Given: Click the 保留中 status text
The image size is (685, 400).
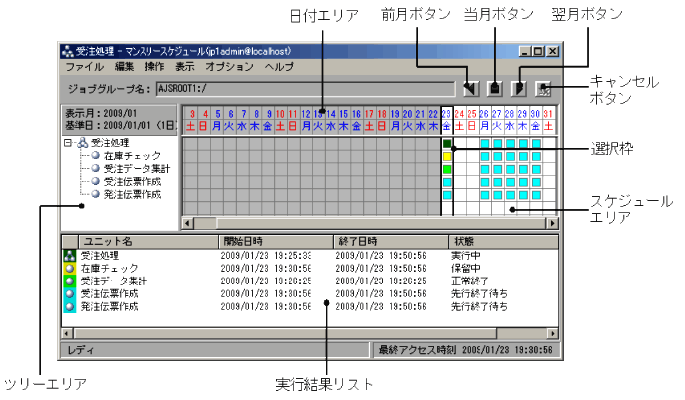Looking at the screenshot, I should (x=466, y=268).
